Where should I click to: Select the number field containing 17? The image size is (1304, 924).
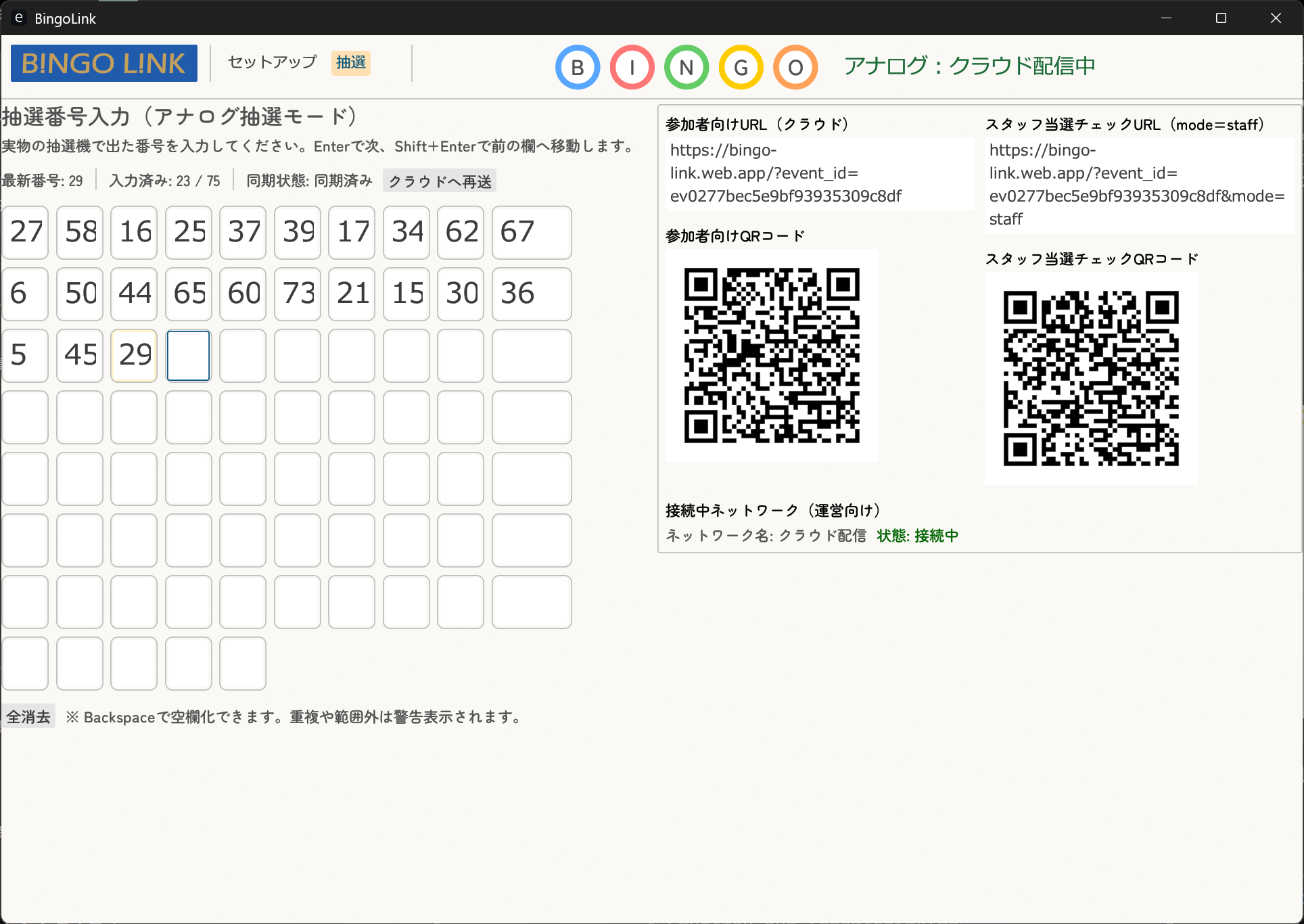pos(352,233)
